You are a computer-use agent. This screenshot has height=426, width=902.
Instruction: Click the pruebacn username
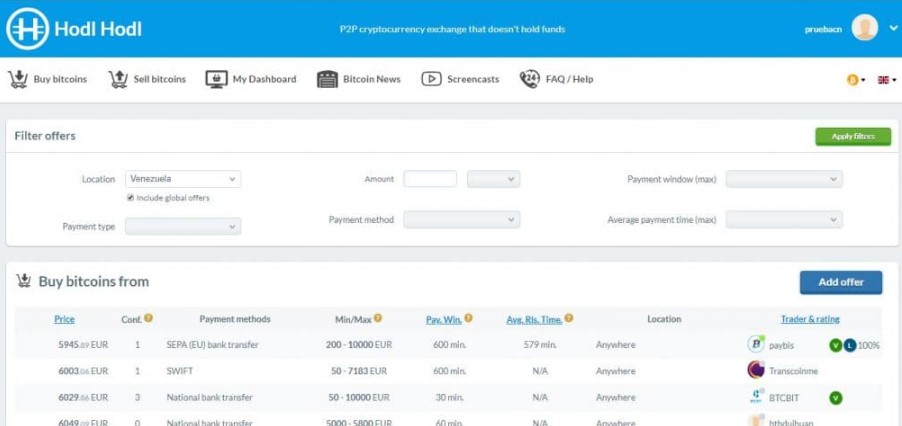pos(823,29)
